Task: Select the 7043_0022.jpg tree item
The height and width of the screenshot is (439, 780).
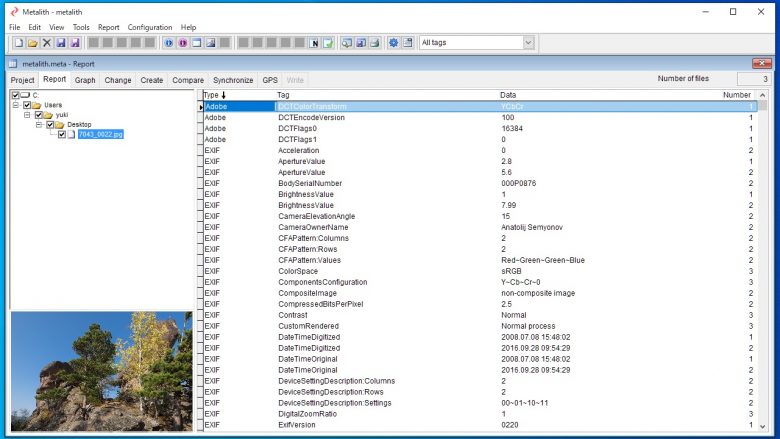Action: tap(100, 134)
